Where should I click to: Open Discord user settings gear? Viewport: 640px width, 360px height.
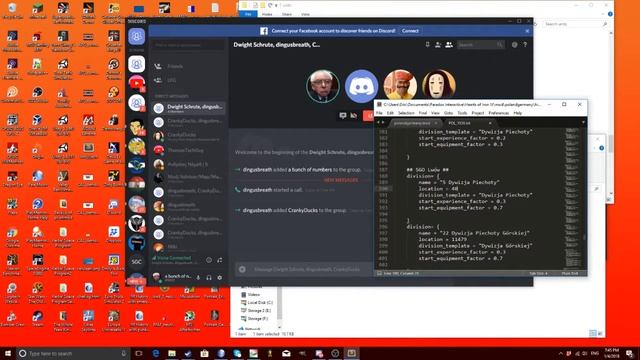tap(220, 278)
